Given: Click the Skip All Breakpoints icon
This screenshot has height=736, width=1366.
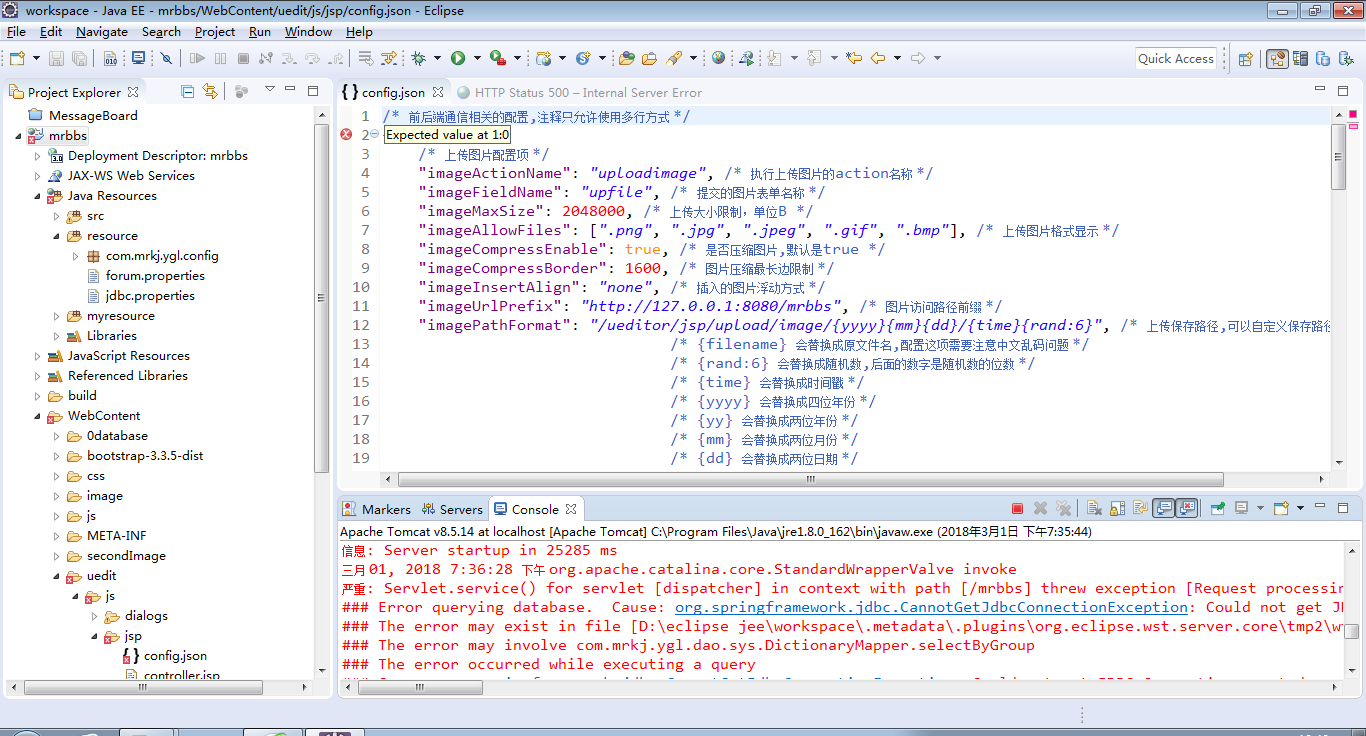Looking at the screenshot, I should click(166, 58).
